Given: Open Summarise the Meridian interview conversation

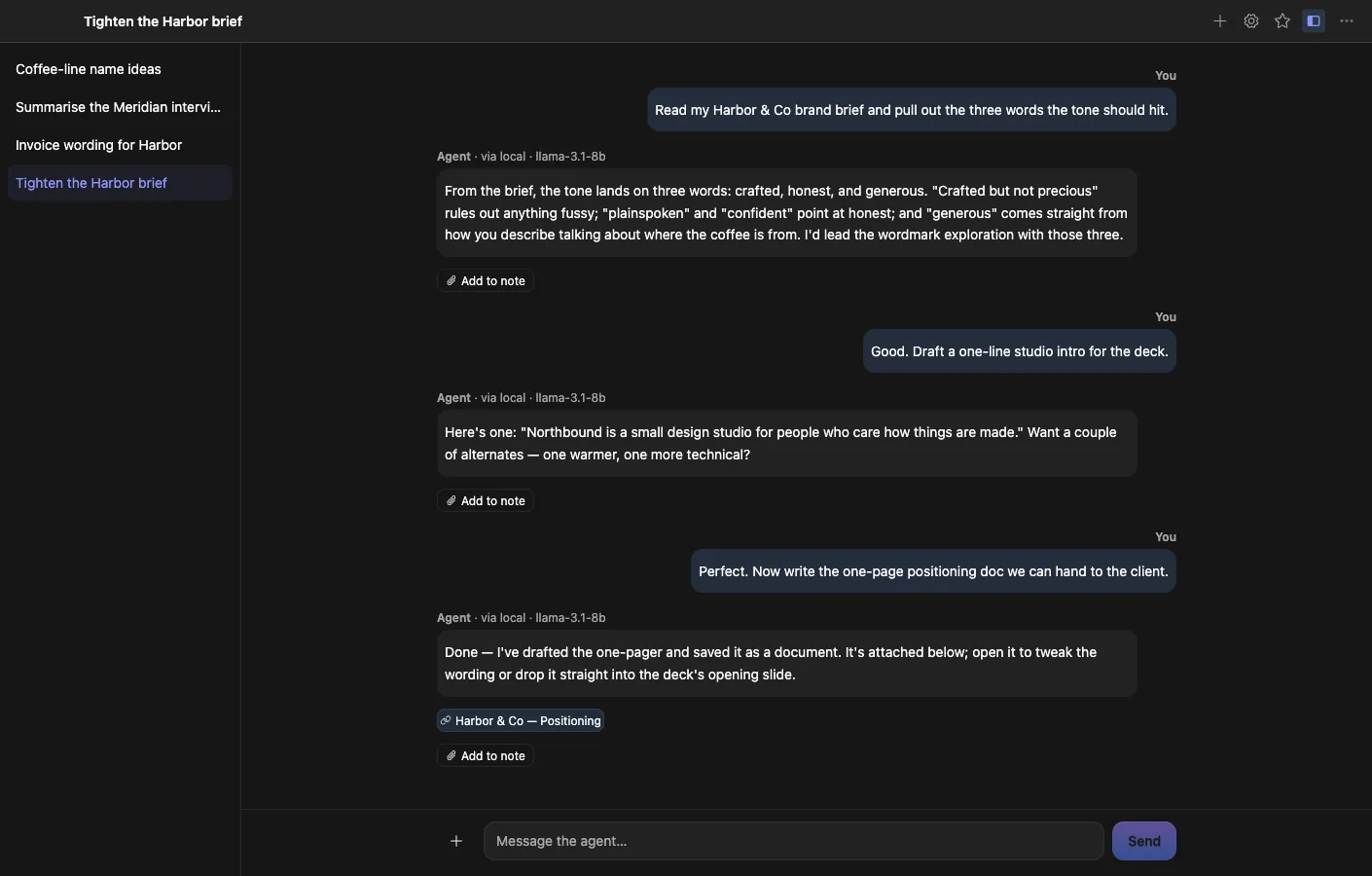Looking at the screenshot, I should [x=120, y=107].
